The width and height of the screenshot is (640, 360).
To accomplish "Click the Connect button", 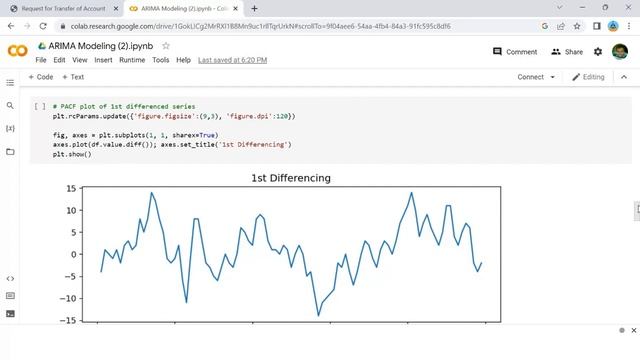I will (531, 77).
